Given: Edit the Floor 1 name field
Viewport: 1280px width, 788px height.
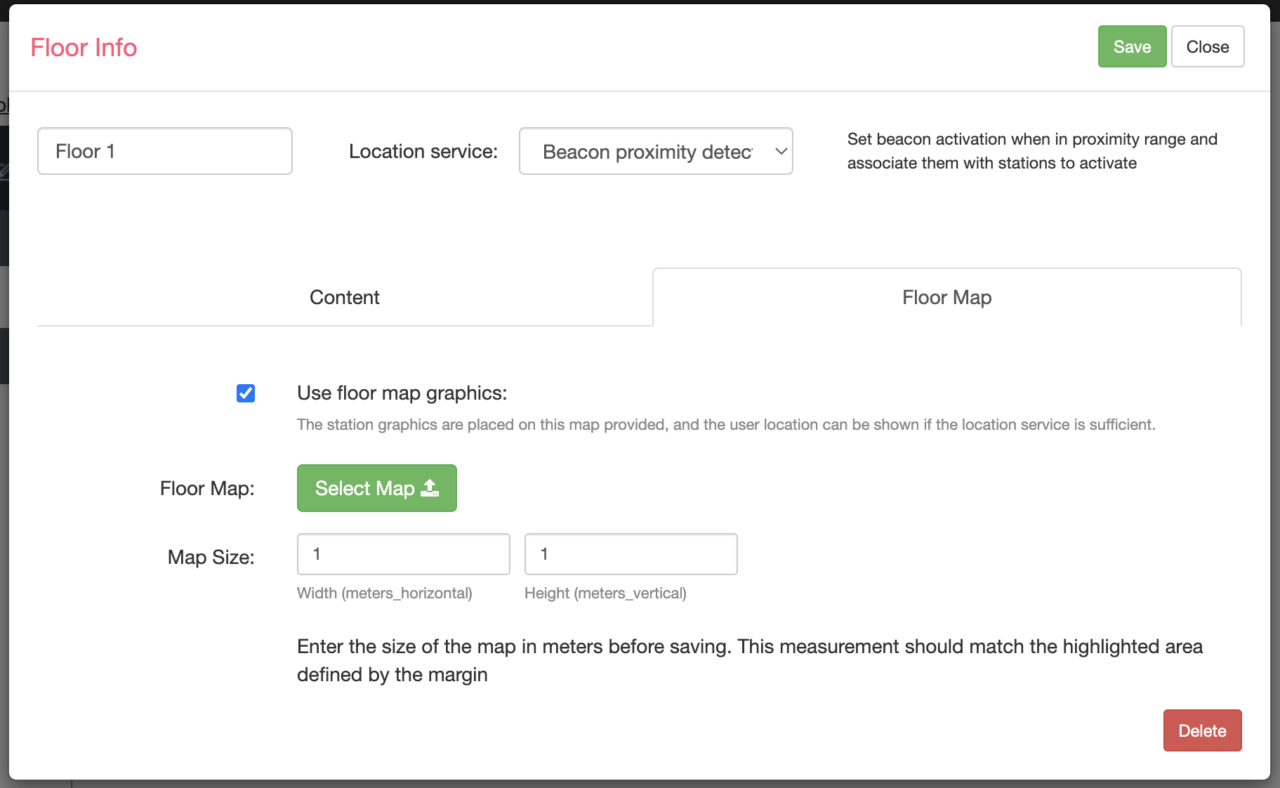Looking at the screenshot, I should (164, 150).
